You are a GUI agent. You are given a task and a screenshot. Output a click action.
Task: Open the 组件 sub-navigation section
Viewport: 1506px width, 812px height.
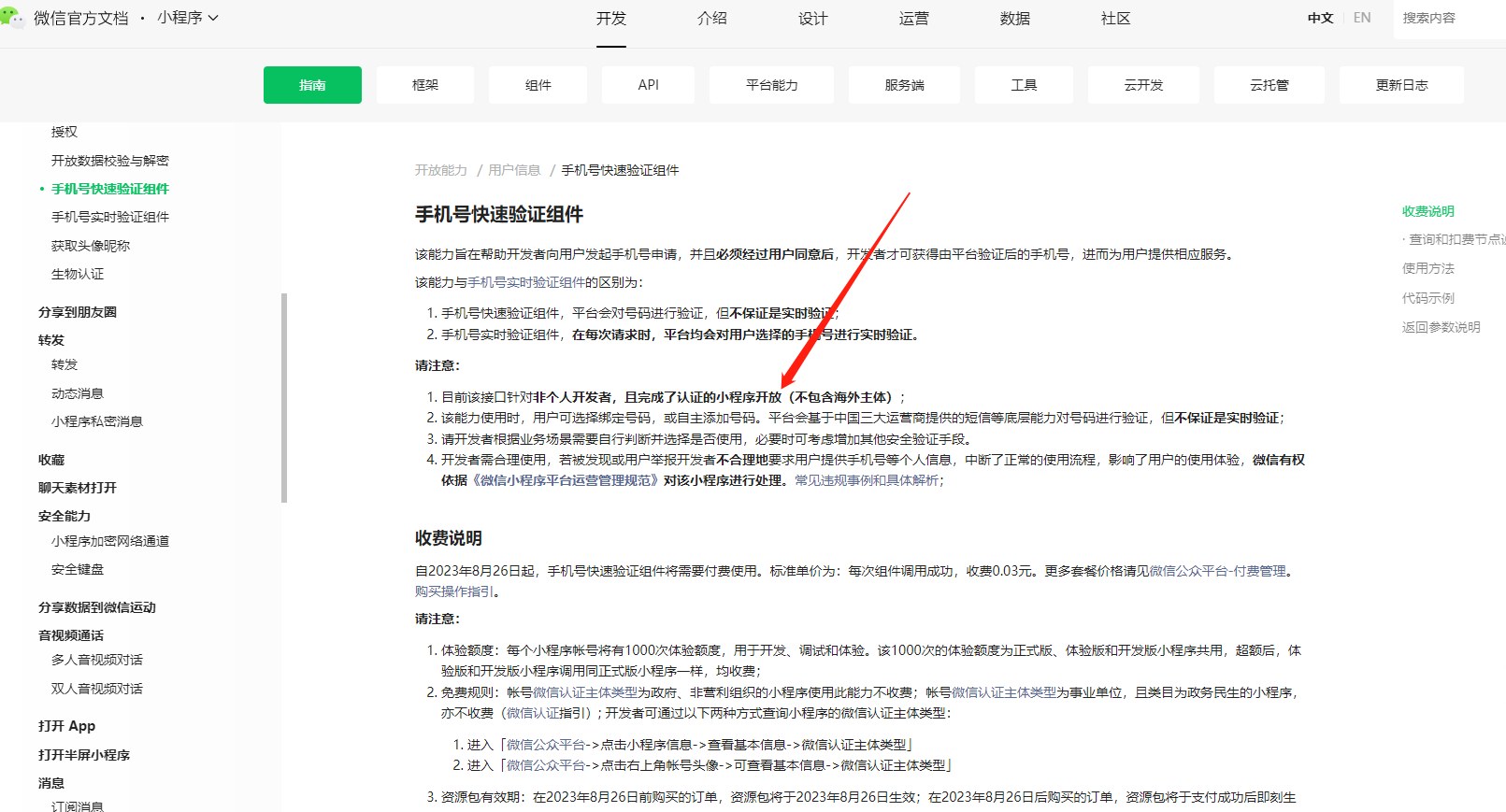point(538,85)
